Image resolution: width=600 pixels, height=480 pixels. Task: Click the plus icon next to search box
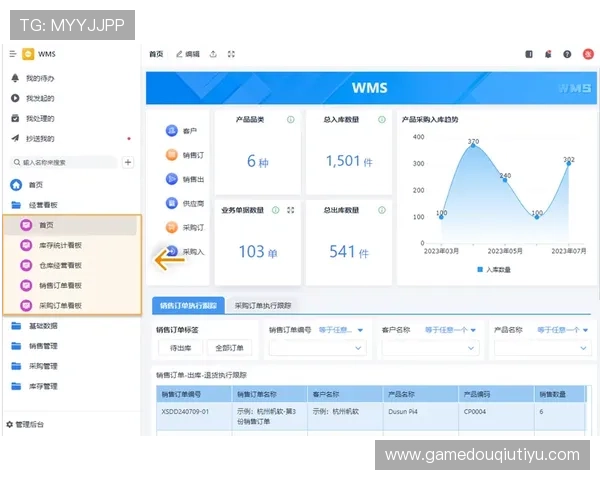coord(128,162)
